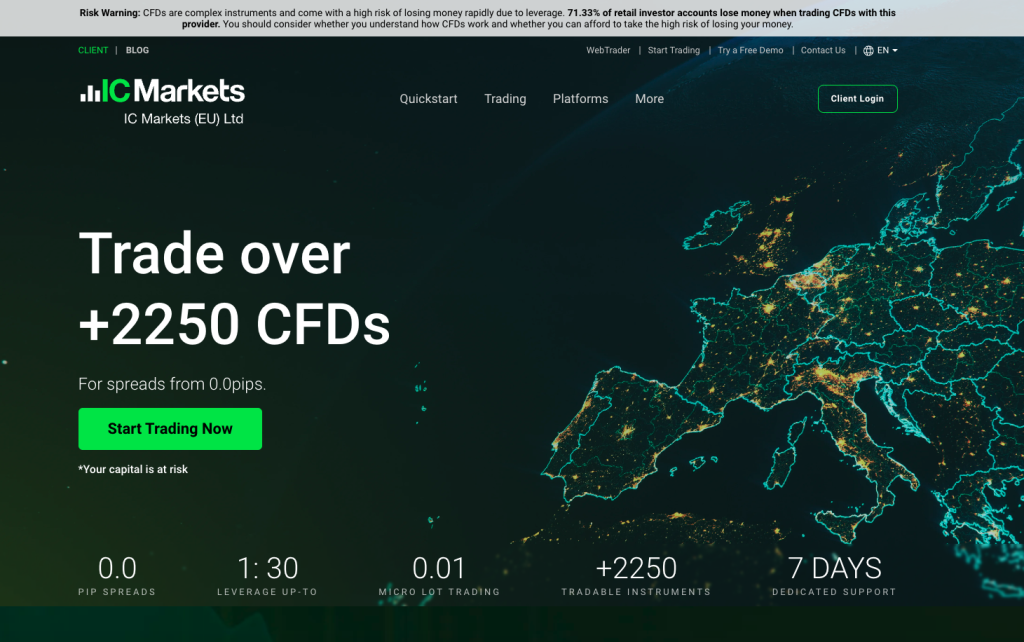
Task: Click the 1:30 Leverage Up-To statistic
Action: point(267,575)
